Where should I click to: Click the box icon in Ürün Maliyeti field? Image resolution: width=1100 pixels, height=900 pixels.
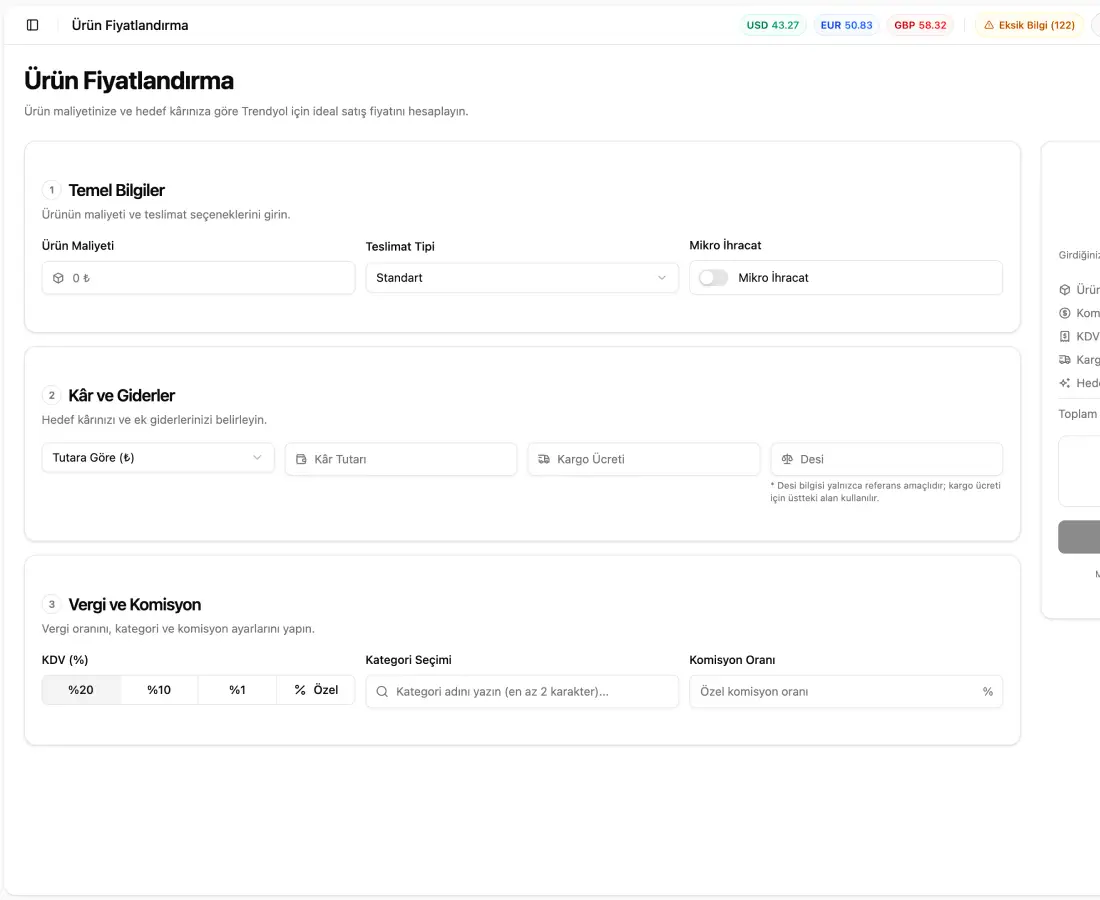point(58,278)
